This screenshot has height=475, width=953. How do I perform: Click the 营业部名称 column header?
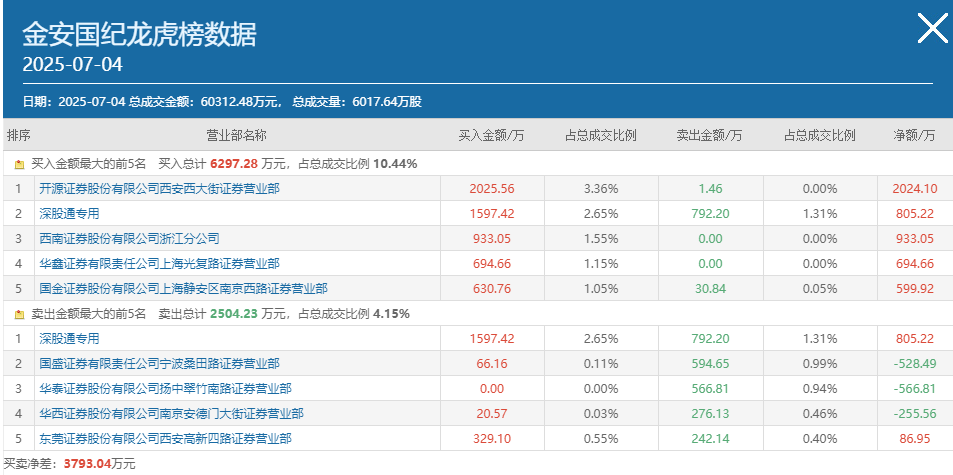coord(236,135)
